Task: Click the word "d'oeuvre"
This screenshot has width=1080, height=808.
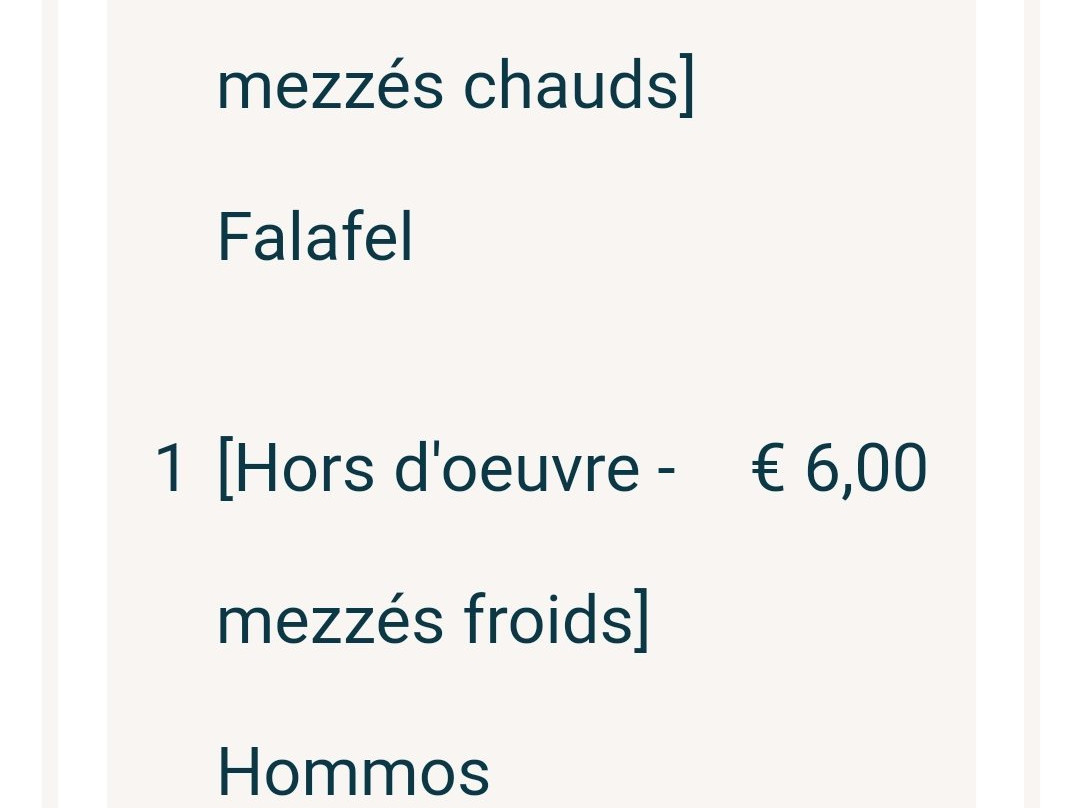Action: tap(517, 468)
